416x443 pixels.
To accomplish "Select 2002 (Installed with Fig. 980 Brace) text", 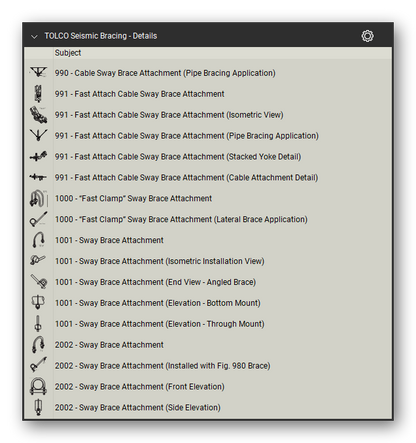I will click(162, 366).
